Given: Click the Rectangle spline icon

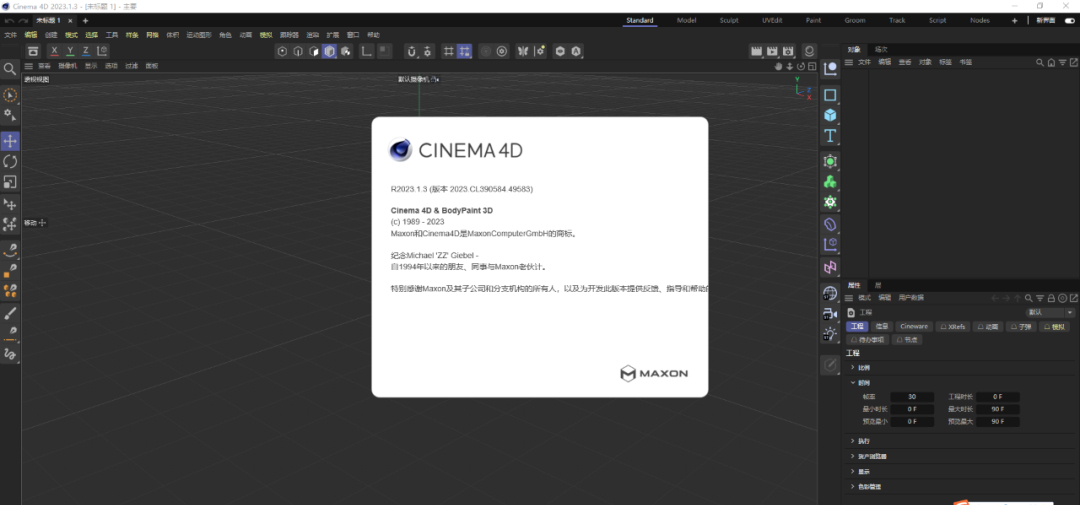Looking at the screenshot, I should click(830, 94).
